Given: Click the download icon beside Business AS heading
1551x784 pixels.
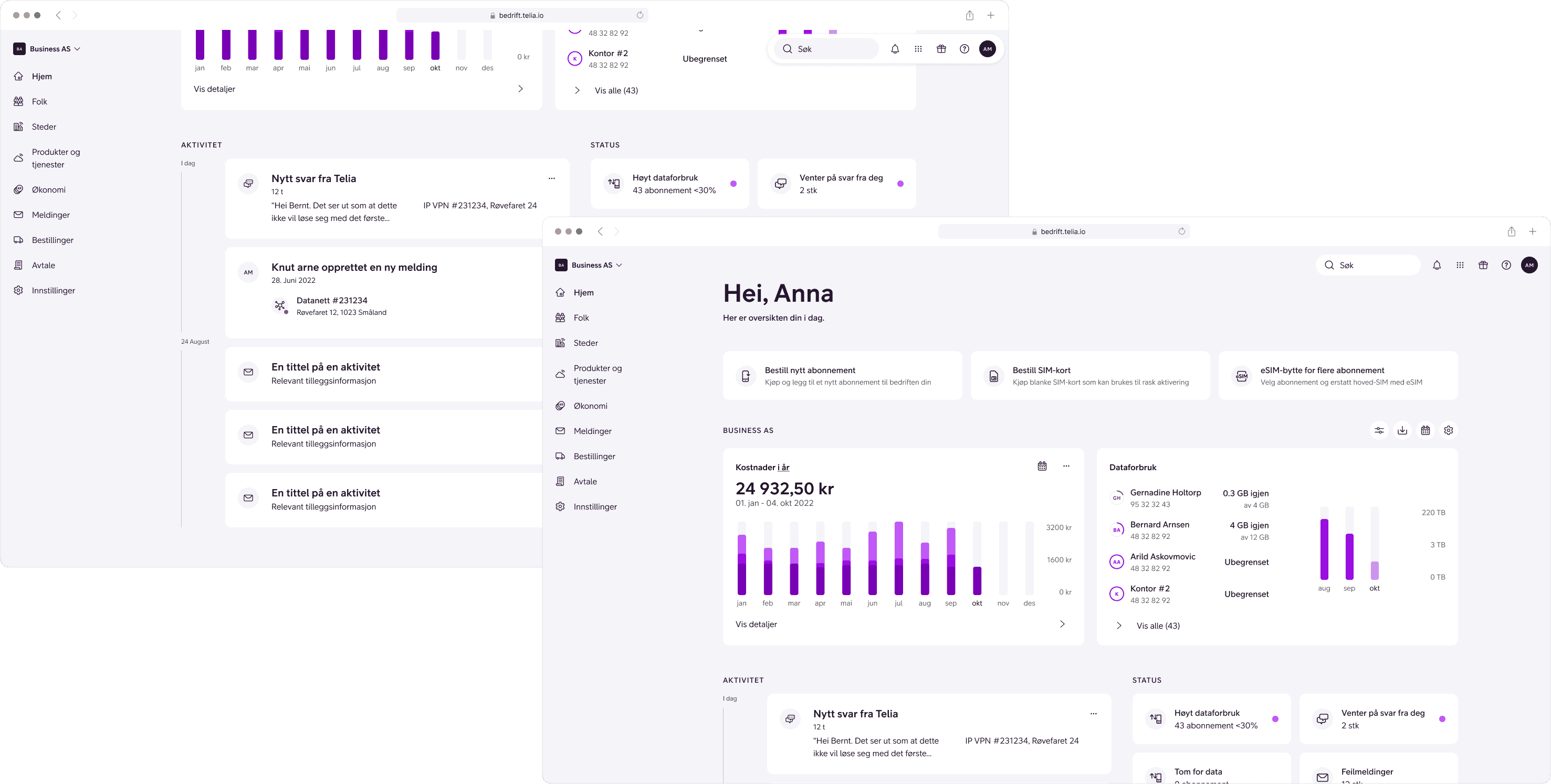Looking at the screenshot, I should point(1402,430).
